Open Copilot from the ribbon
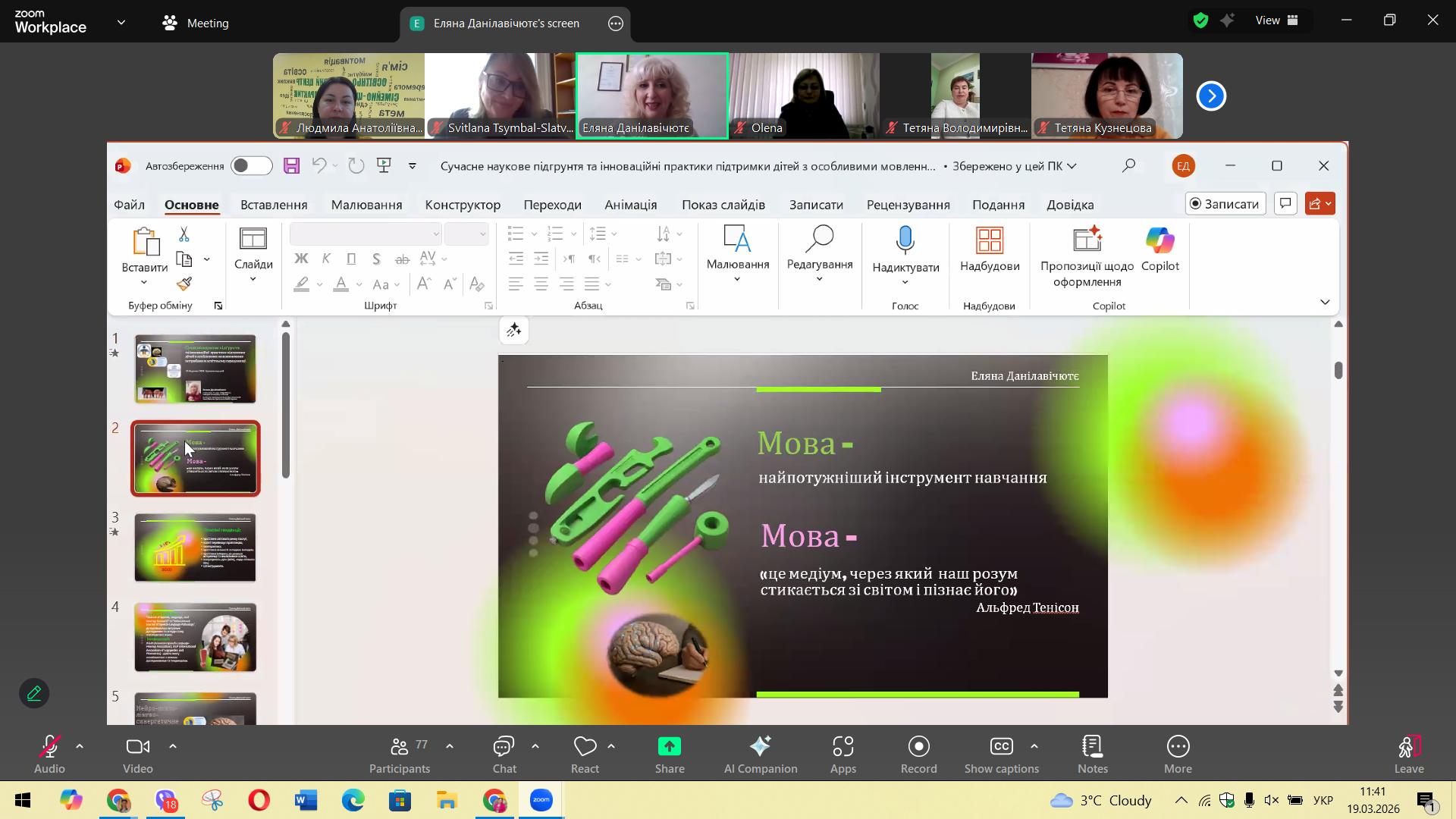This screenshot has height=819, width=1456. coord(1159,250)
